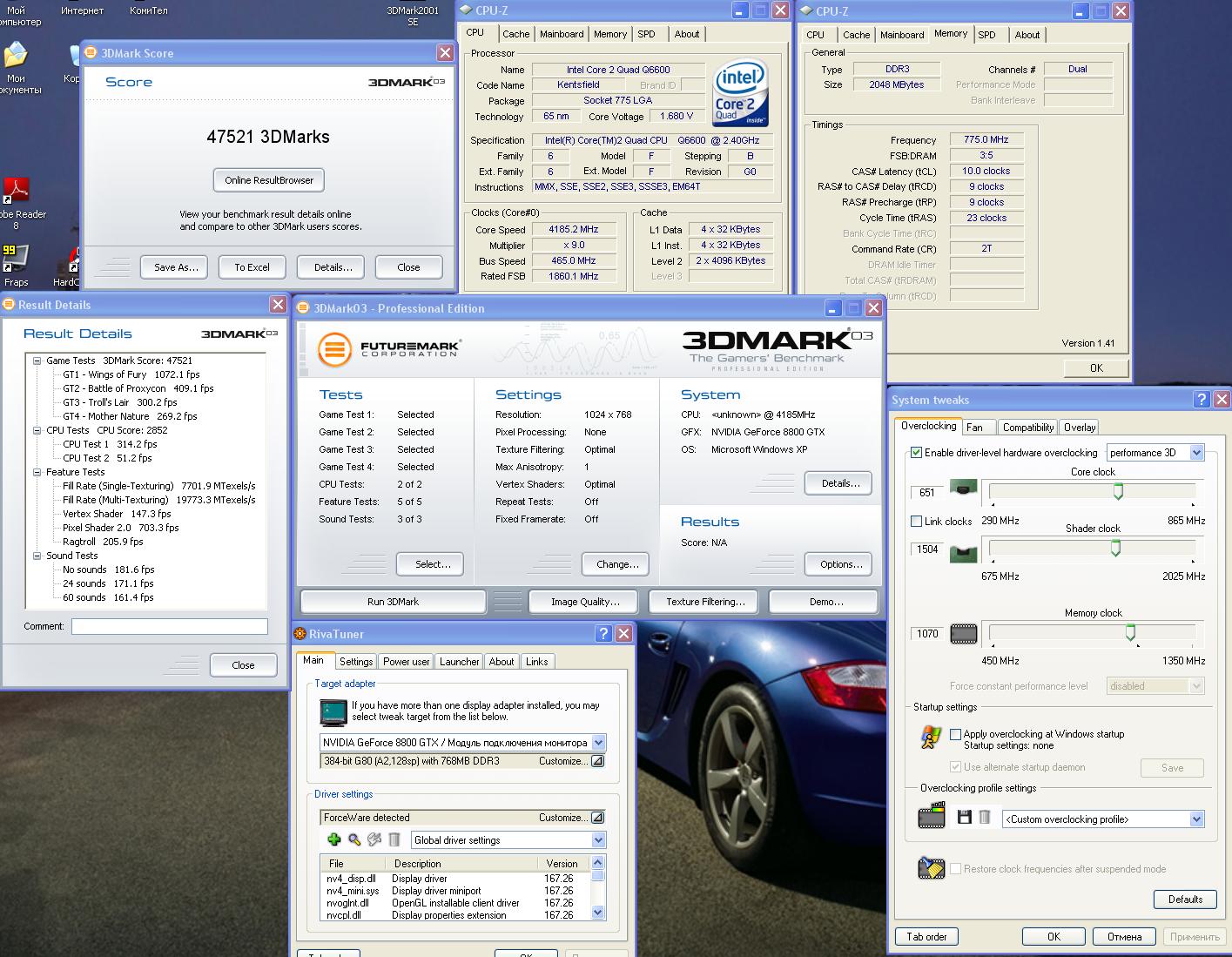This screenshot has height=957, width=1232.
Task: Switch to the Compatibility tab in System tweaks
Action: click(1027, 428)
